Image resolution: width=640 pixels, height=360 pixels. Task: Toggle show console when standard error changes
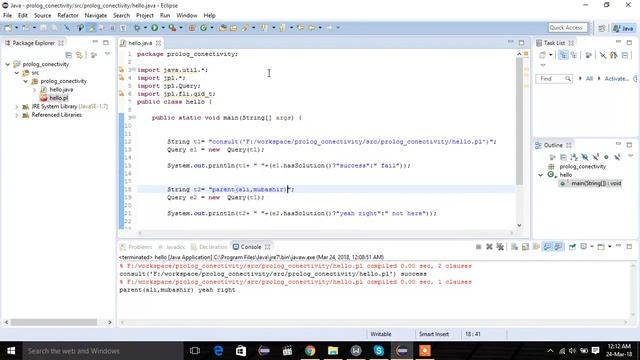click(x=558, y=247)
